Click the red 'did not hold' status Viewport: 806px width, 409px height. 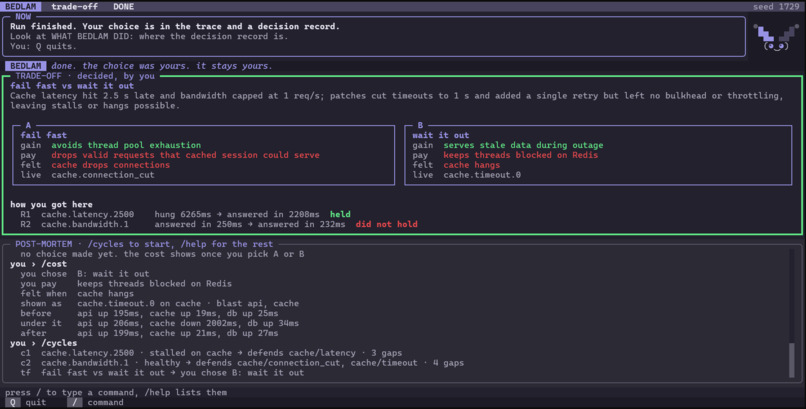[387, 224]
